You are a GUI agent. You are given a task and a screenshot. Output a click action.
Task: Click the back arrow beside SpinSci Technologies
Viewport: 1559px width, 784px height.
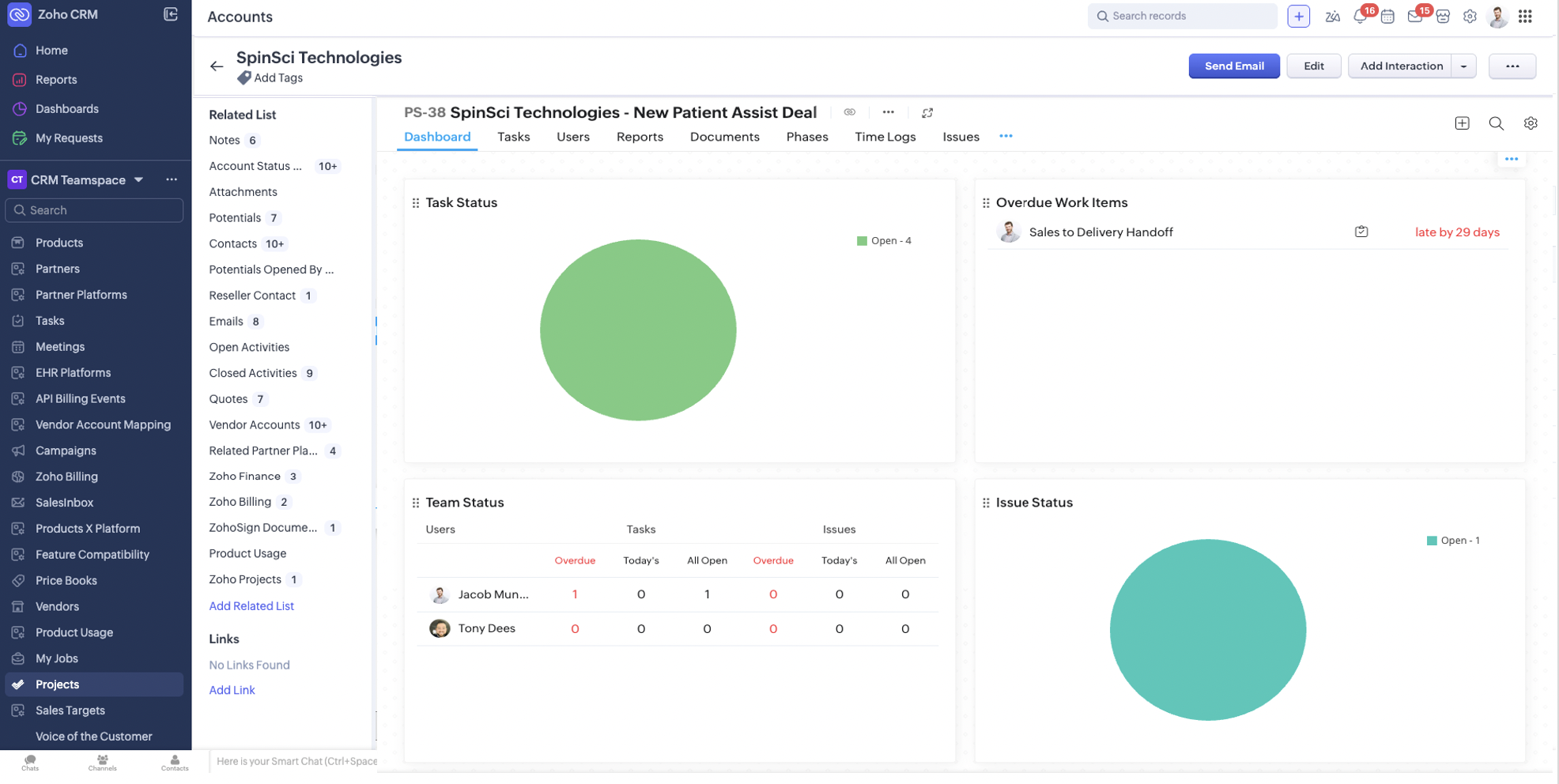tap(217, 66)
